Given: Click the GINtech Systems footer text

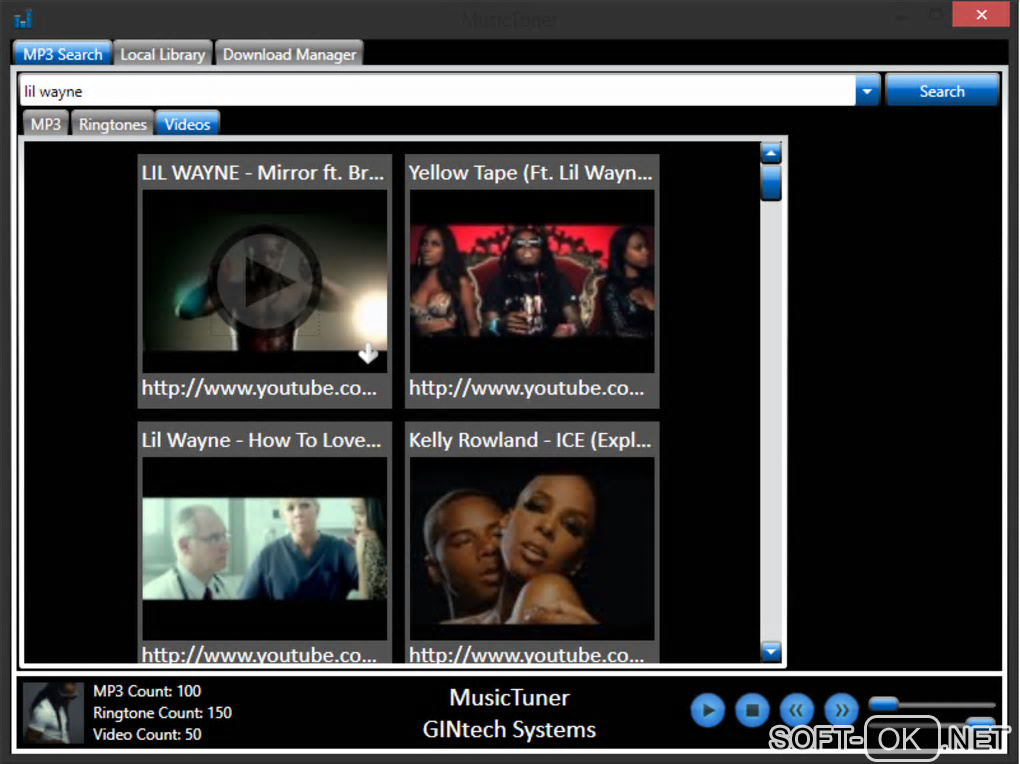Looking at the screenshot, I should pos(509,730).
